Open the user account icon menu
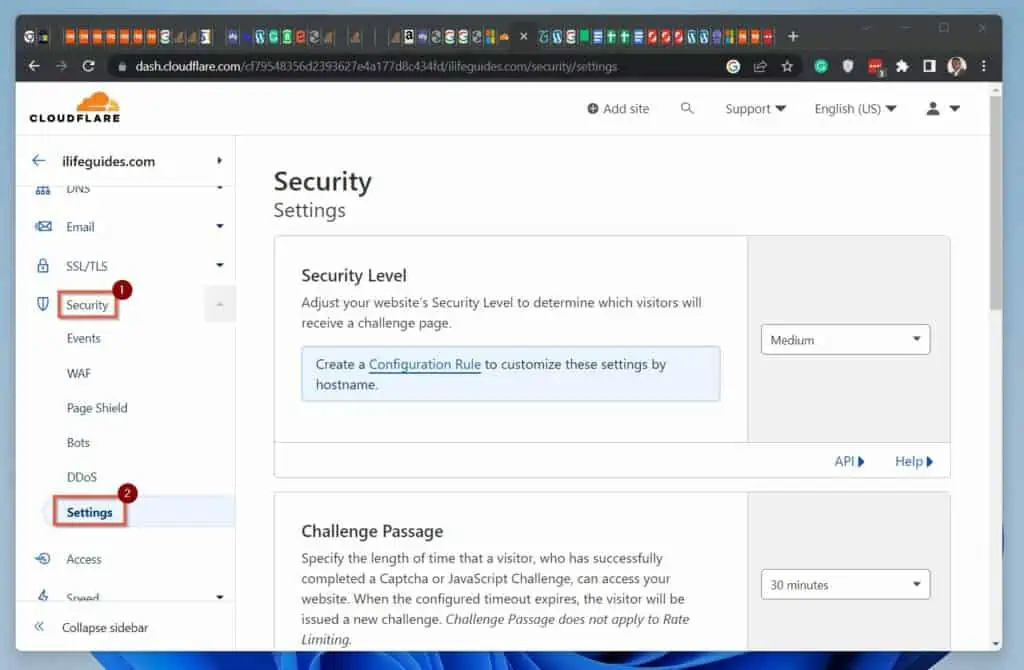 tap(942, 108)
